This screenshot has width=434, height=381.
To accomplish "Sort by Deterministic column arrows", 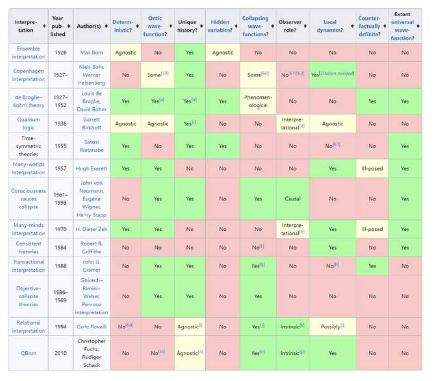I will point(137,26).
